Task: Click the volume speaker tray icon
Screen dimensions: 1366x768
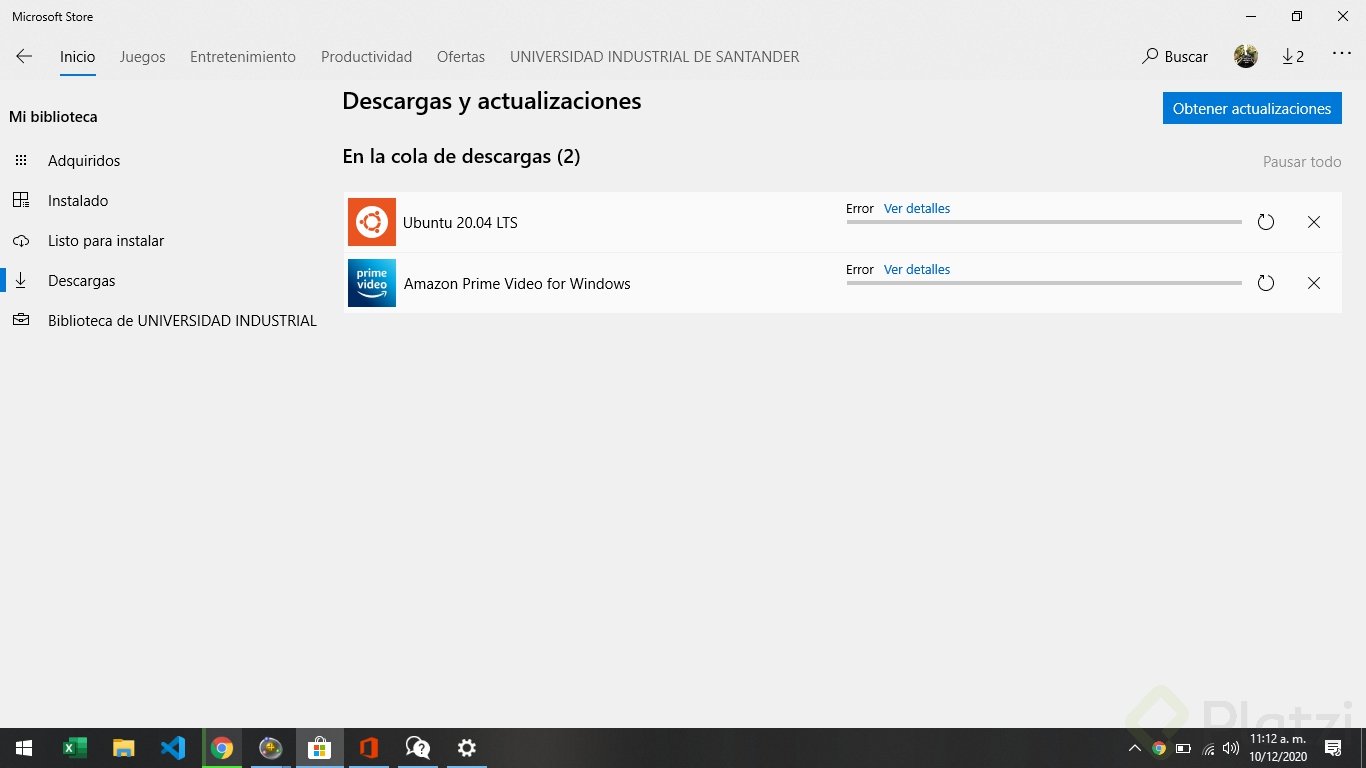Action: (1231, 748)
